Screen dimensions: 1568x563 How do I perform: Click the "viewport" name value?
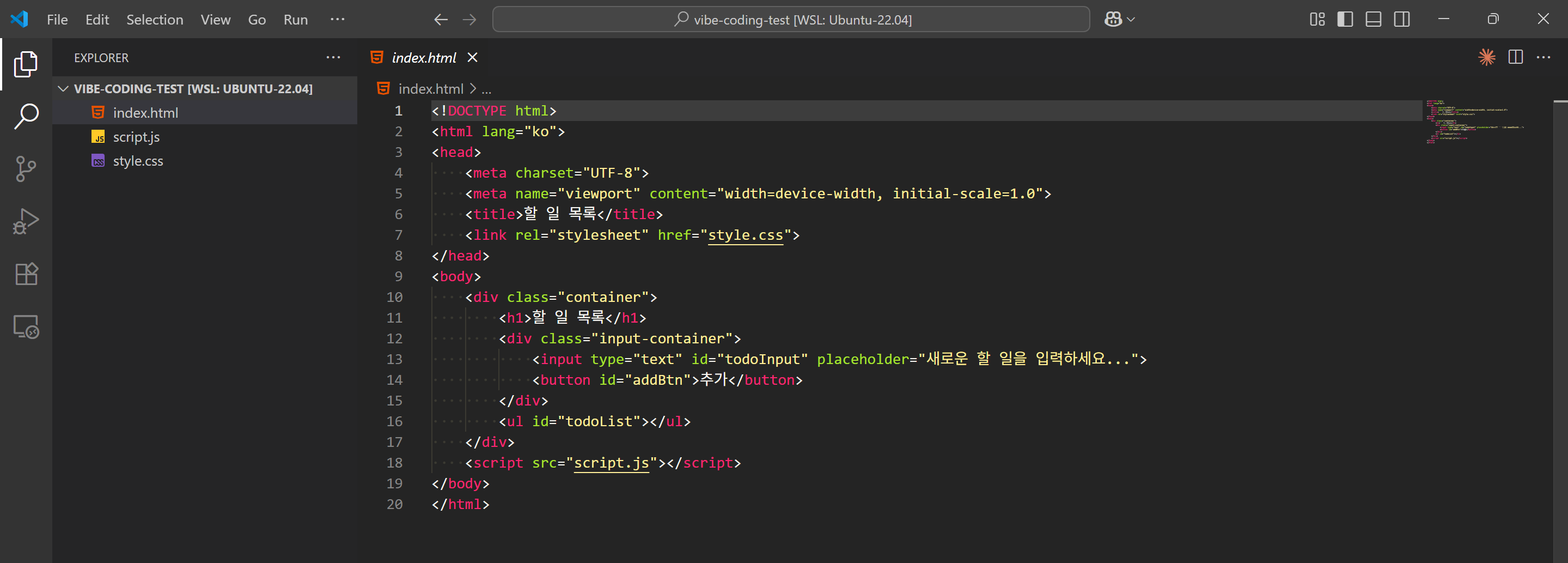[599, 194]
